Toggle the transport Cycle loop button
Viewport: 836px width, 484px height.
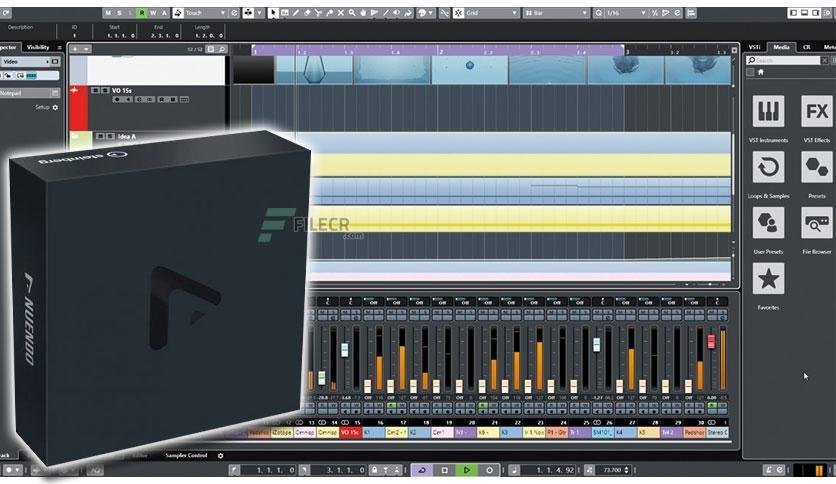pos(421,470)
